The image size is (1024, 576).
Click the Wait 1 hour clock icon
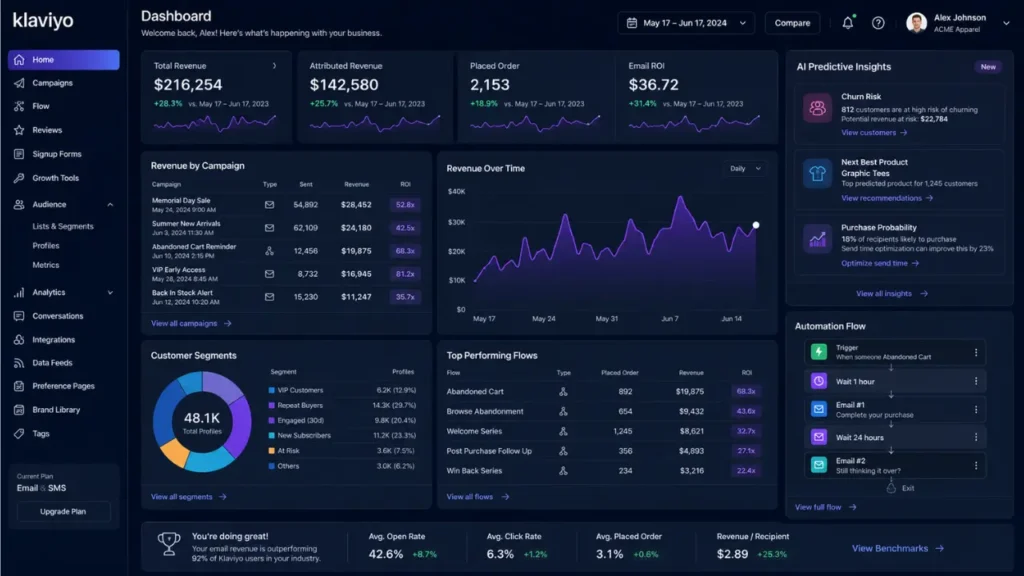tap(818, 381)
